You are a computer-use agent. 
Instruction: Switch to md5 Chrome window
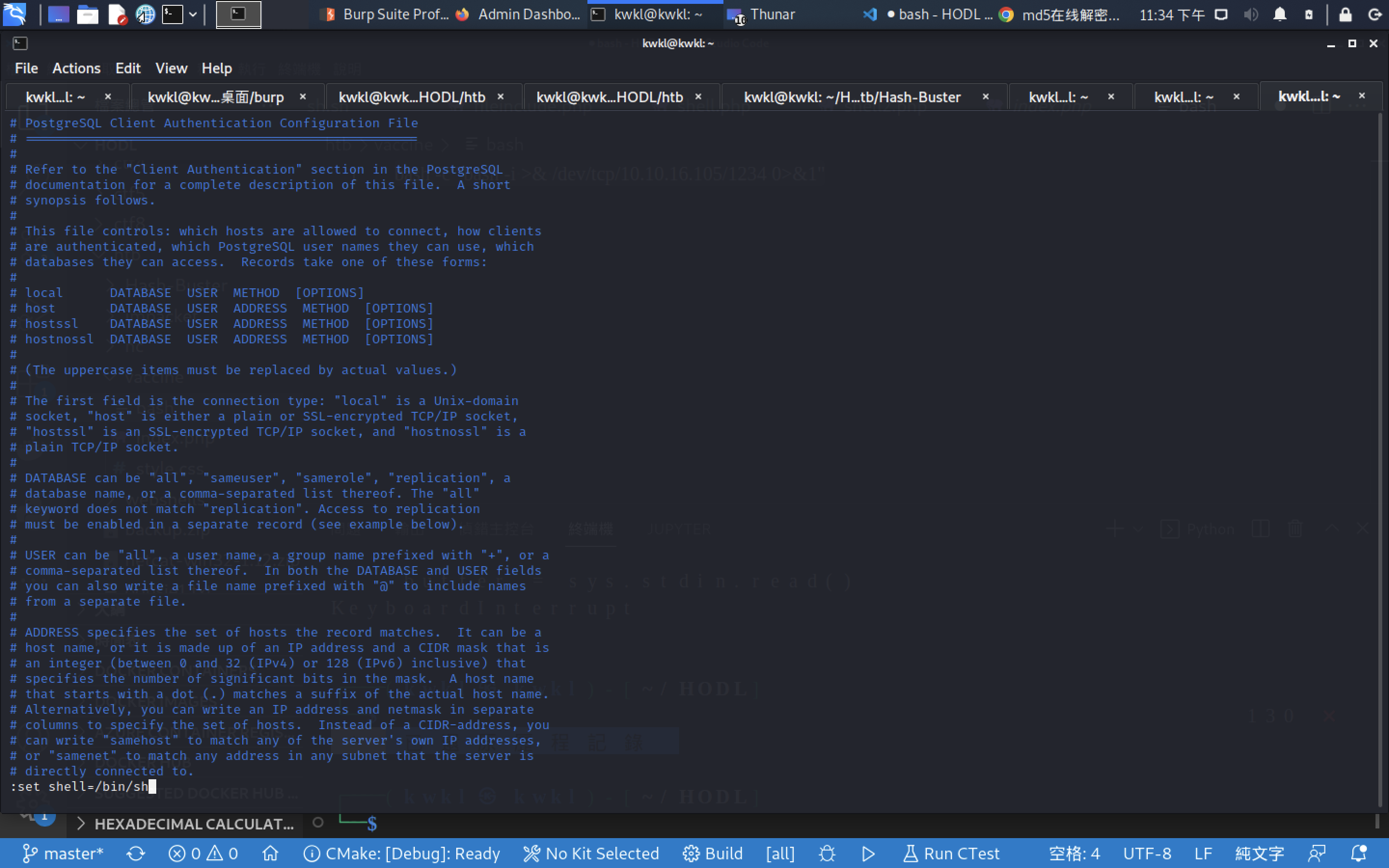tap(1060, 14)
